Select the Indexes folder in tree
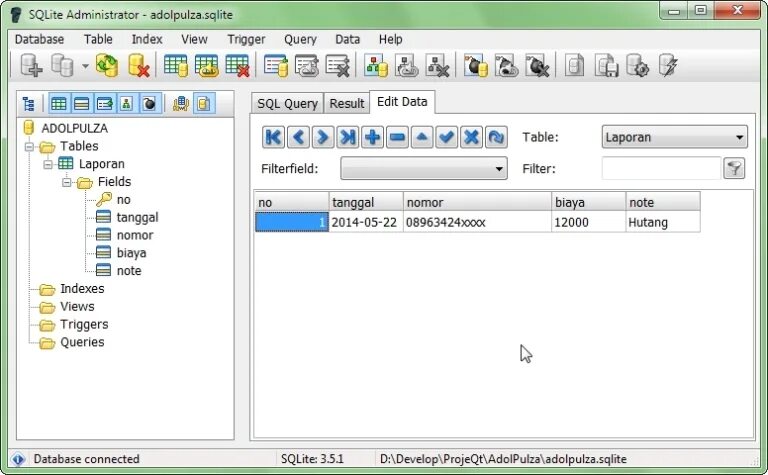The width and height of the screenshot is (768, 475). pyautogui.click(x=82, y=289)
